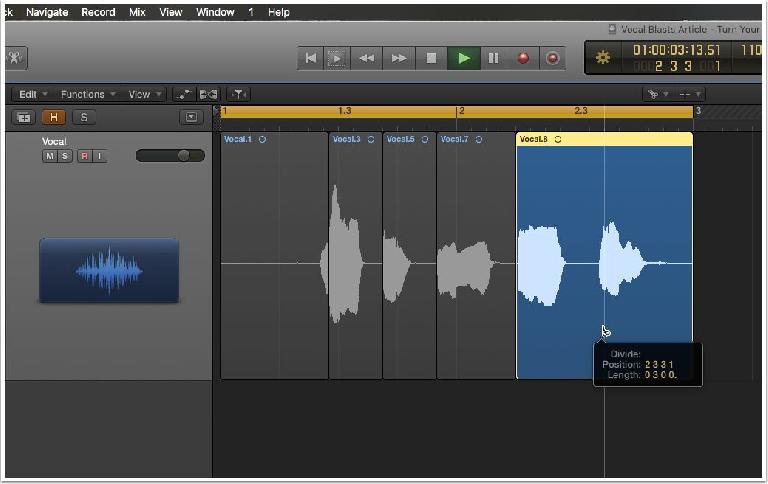Expand the tracks area View dropdown
This screenshot has height=484, width=768.
click(x=144, y=94)
